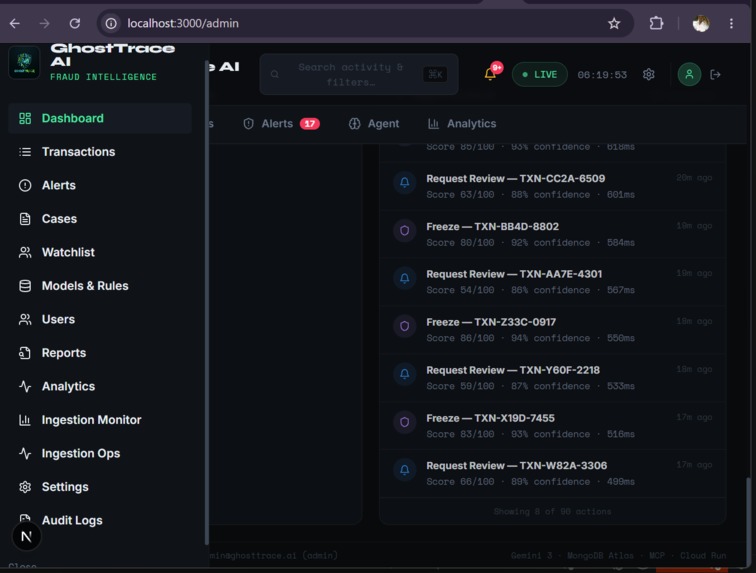Click the Cases document icon
Viewport: 756px width, 573px height.
coord(25,219)
